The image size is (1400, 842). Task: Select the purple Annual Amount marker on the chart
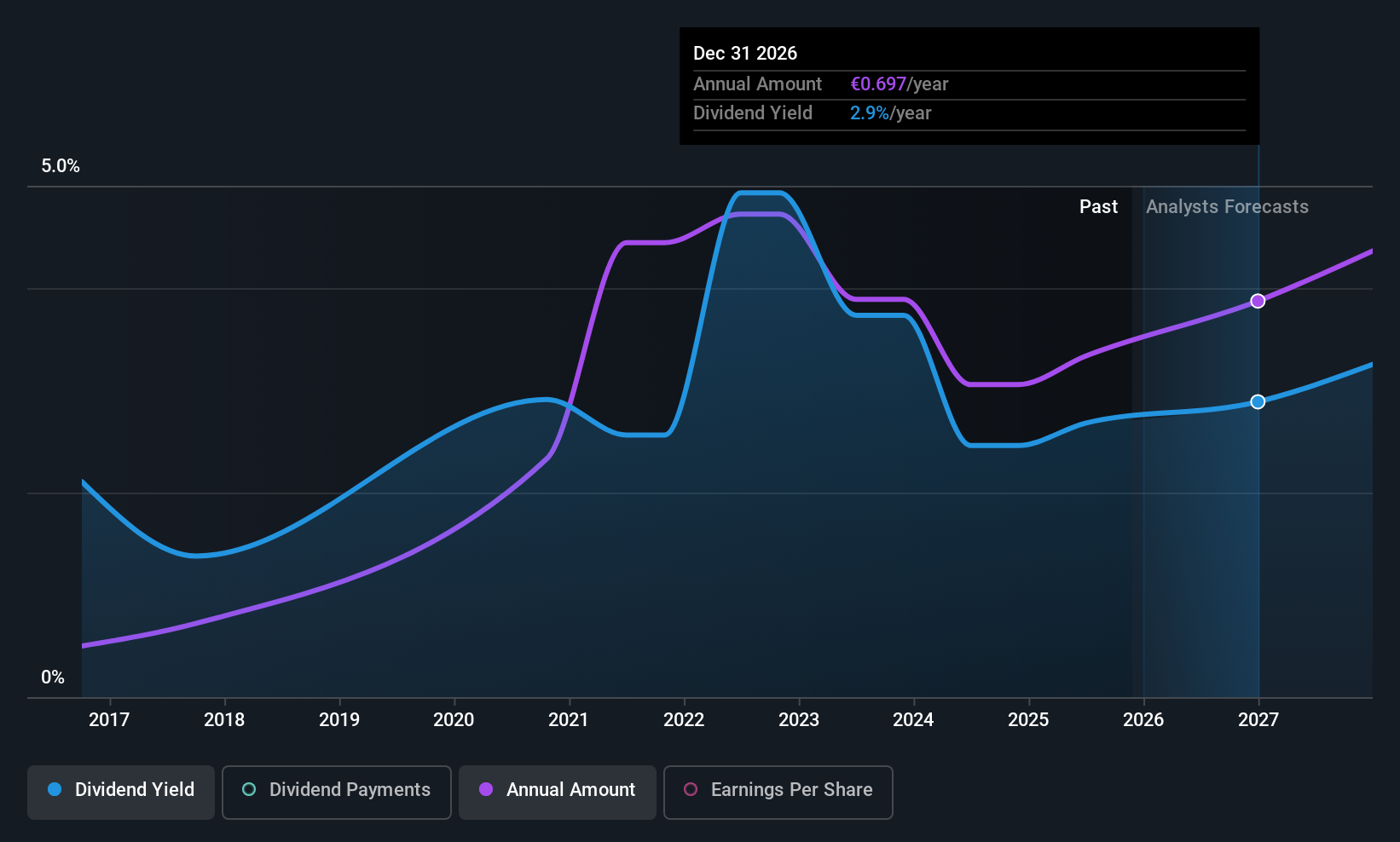click(1258, 301)
